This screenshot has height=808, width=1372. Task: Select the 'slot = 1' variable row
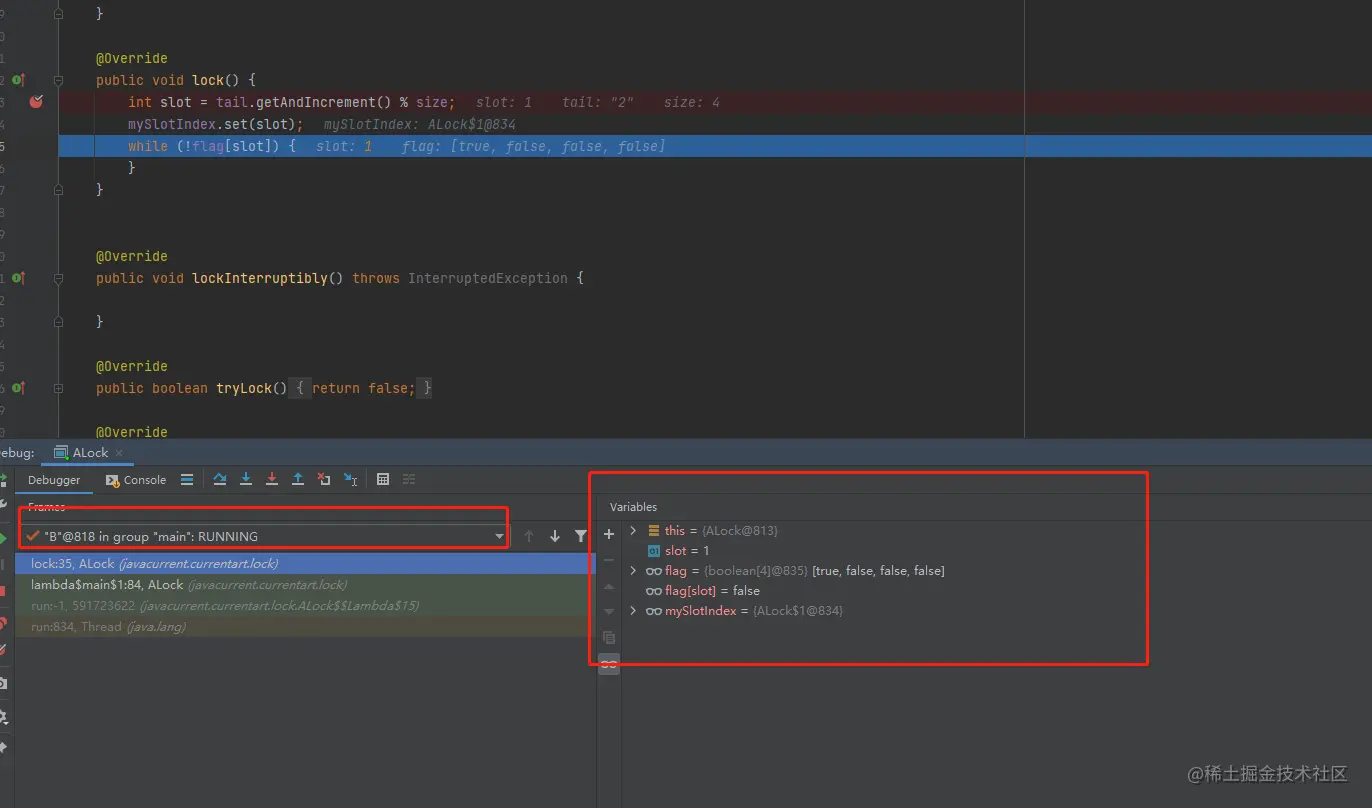coord(678,551)
